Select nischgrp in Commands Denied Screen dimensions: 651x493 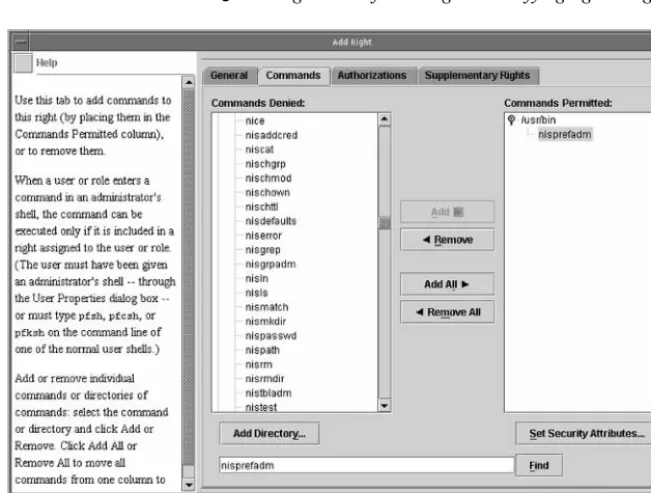pyautogui.click(x=265, y=164)
